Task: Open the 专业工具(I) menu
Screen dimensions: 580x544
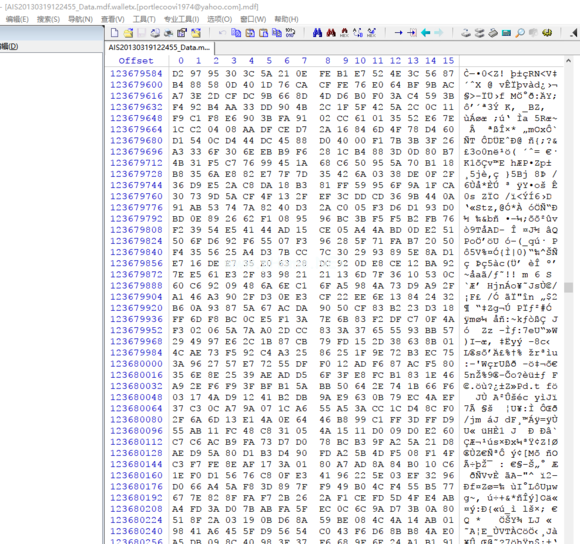Action: tap(182, 19)
